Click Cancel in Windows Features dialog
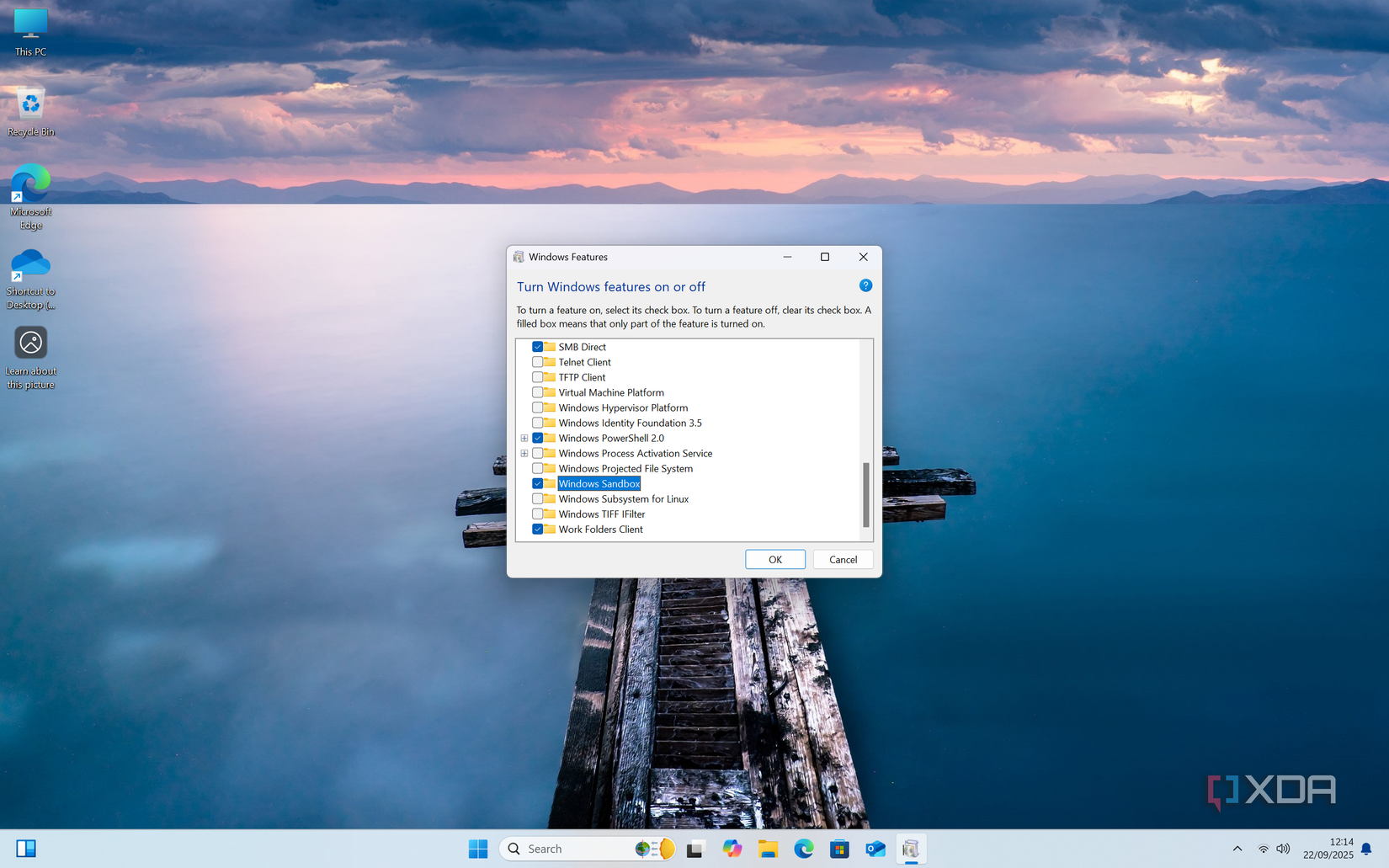 pyautogui.click(x=843, y=559)
